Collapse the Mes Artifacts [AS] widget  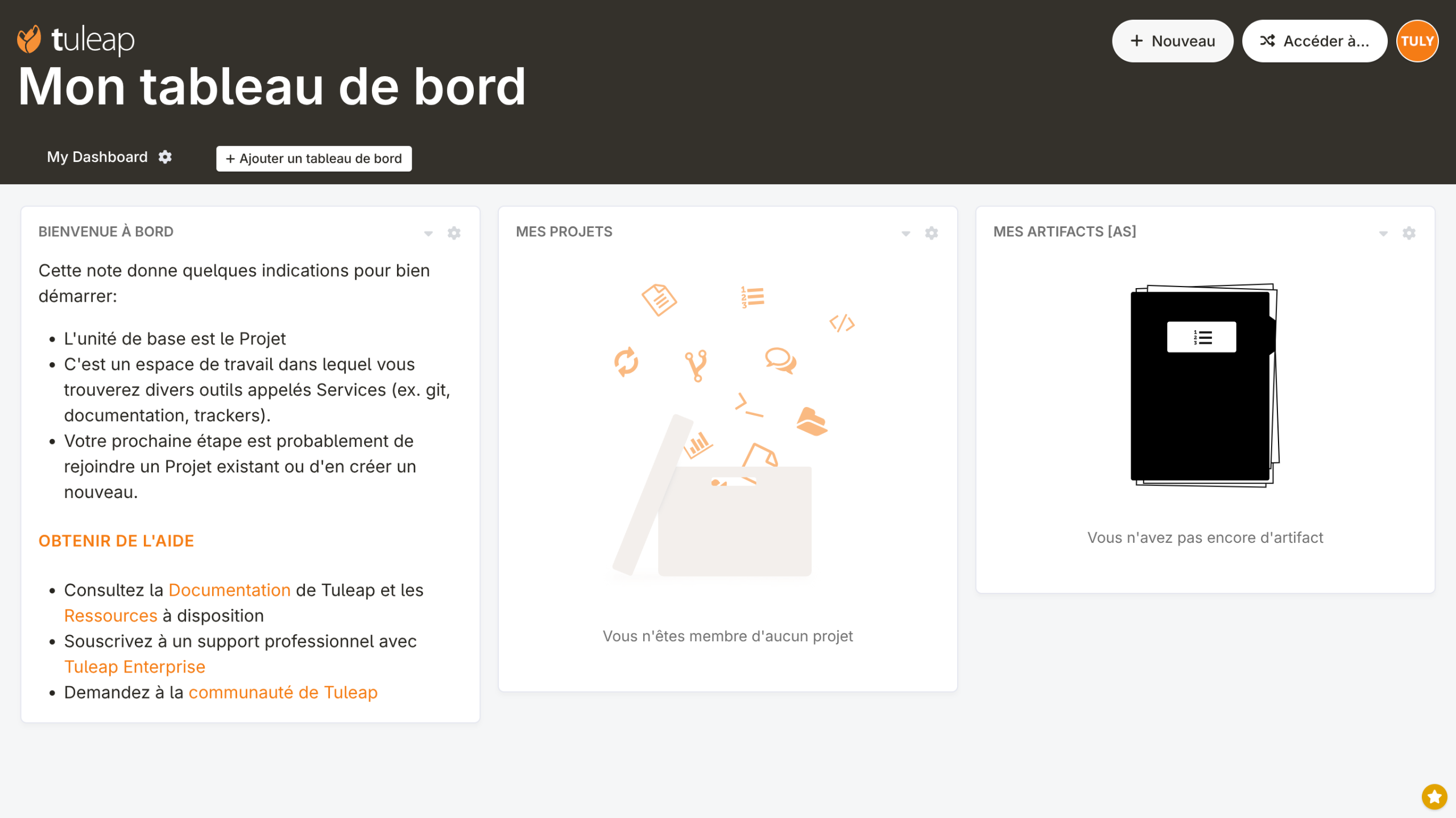[x=1383, y=234]
